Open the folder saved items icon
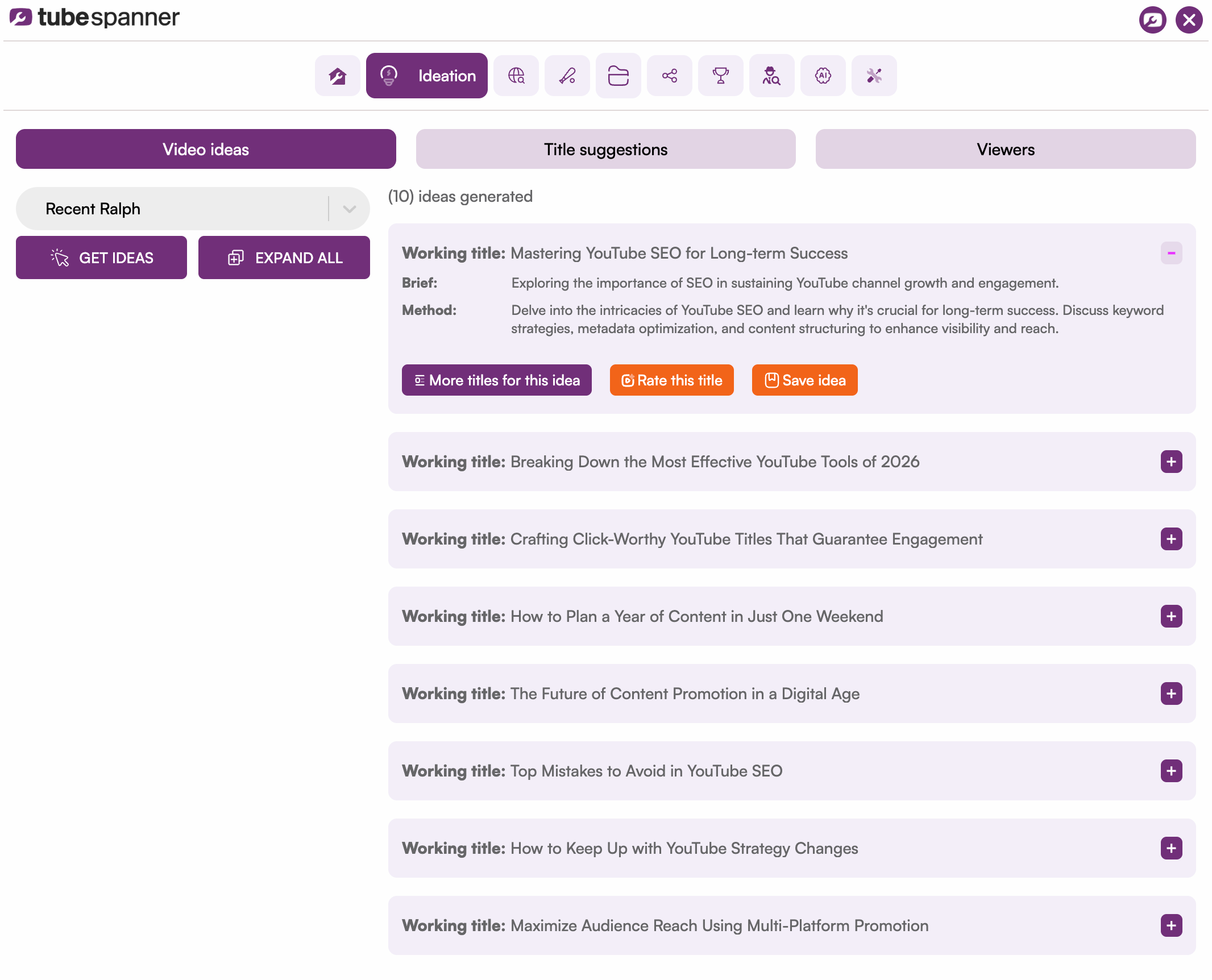Image resolution: width=1212 pixels, height=980 pixels. pyautogui.click(x=619, y=76)
